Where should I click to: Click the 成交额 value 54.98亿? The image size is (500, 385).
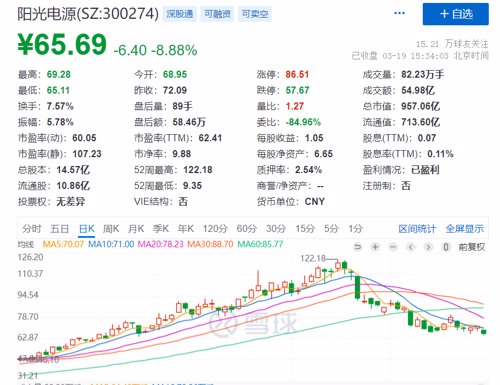tap(418, 90)
